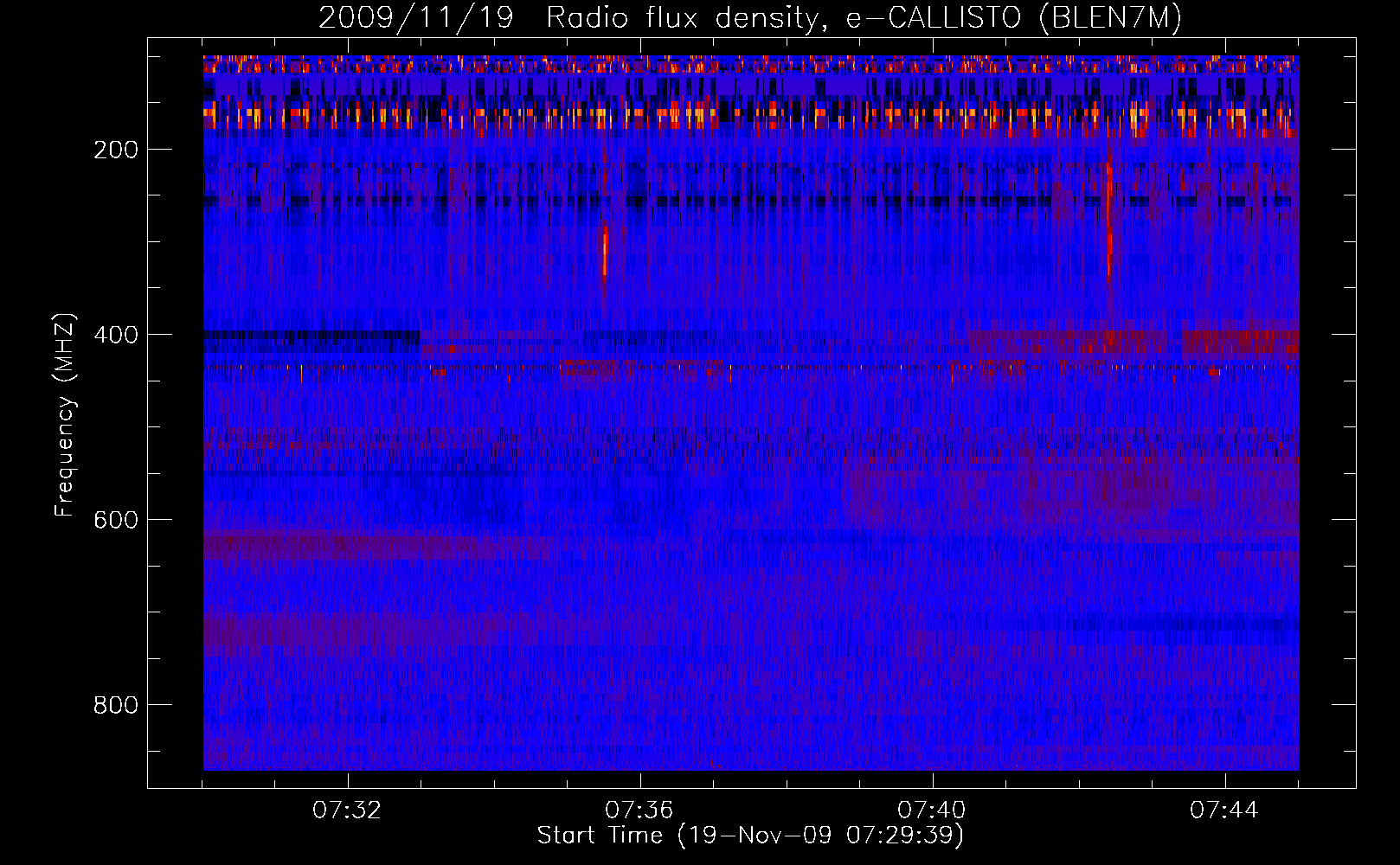Click the red burst streak after 07:42
Viewport: 1400px width, 865px height.
pyautogui.click(x=1108, y=221)
